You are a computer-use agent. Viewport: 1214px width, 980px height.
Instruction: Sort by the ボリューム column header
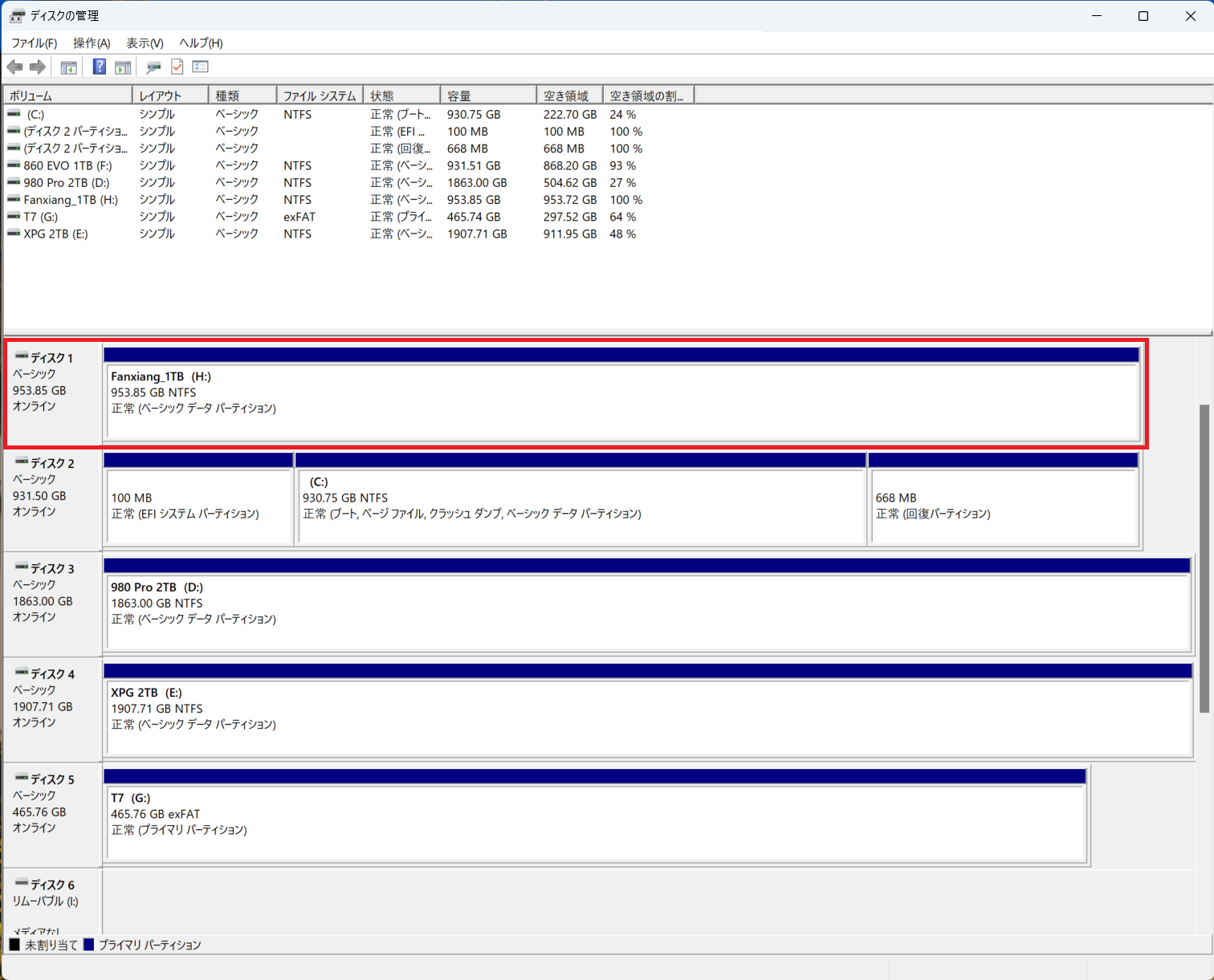coord(68,96)
